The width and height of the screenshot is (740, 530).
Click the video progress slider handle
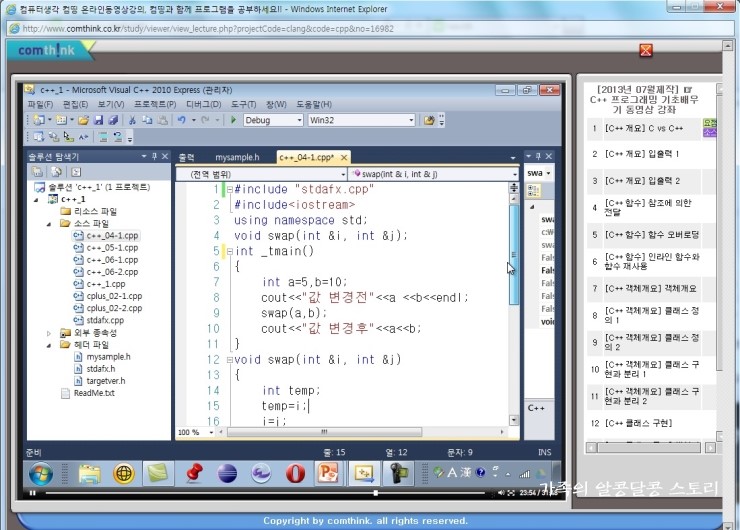[x=375, y=493]
